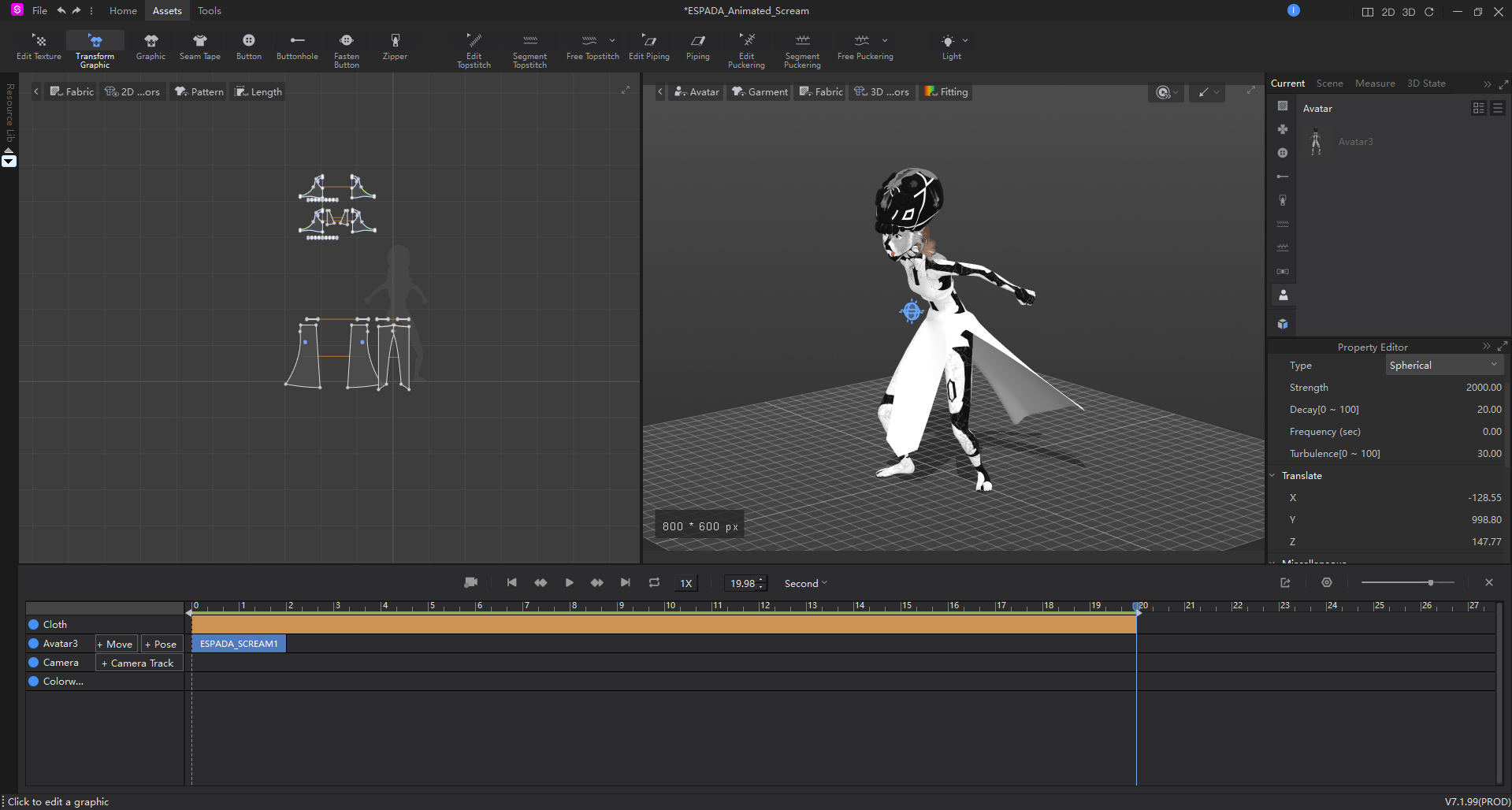This screenshot has width=1512, height=810.
Task: Click the timeline record camera icon
Action: pos(471,582)
